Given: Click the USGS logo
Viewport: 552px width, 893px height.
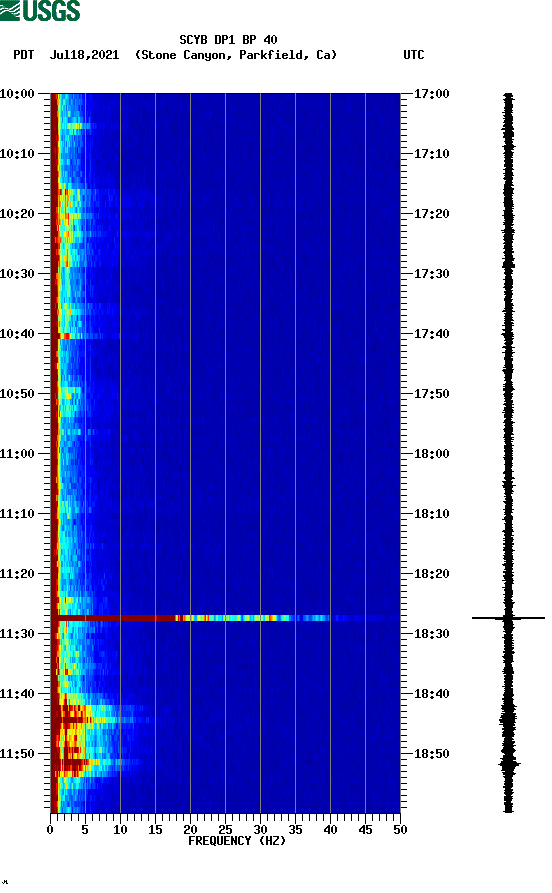Looking at the screenshot, I should 40,10.
